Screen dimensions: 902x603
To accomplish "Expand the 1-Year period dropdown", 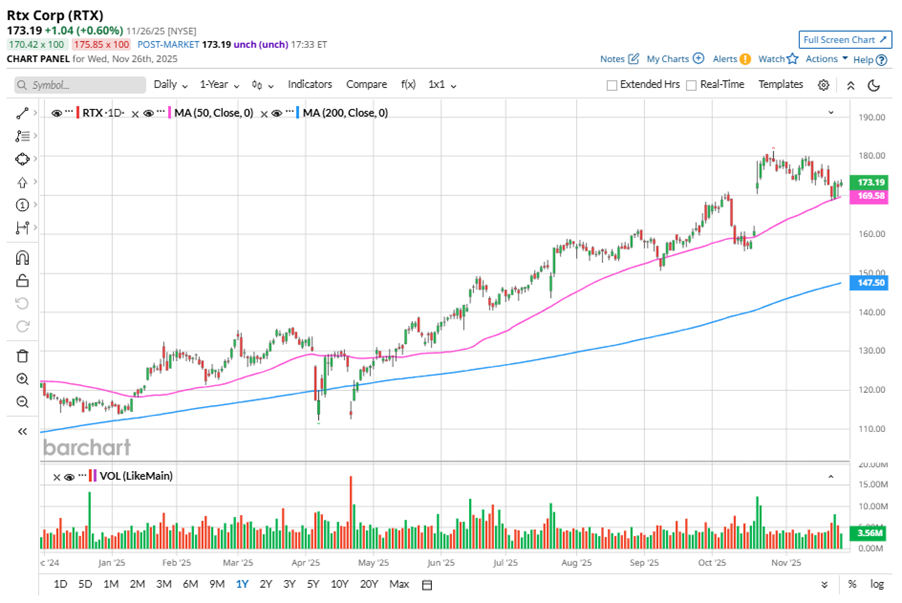I will [x=219, y=85].
